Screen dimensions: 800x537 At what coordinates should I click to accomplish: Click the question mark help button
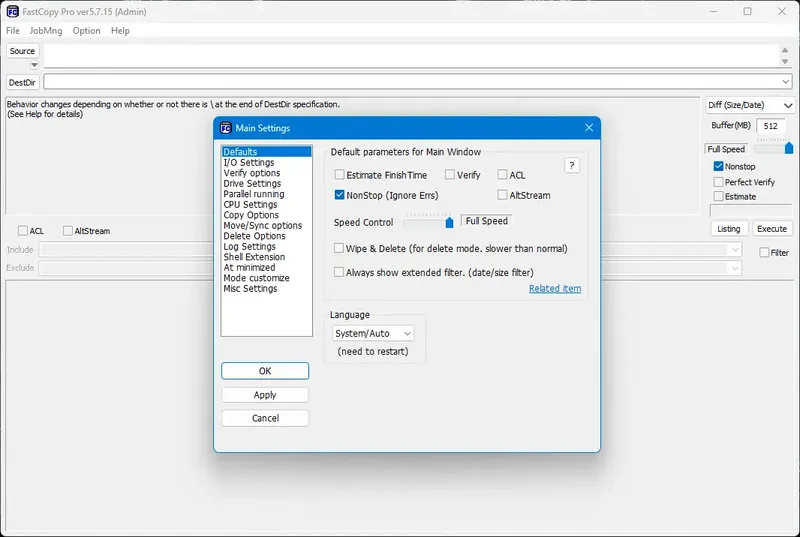pyautogui.click(x=572, y=166)
